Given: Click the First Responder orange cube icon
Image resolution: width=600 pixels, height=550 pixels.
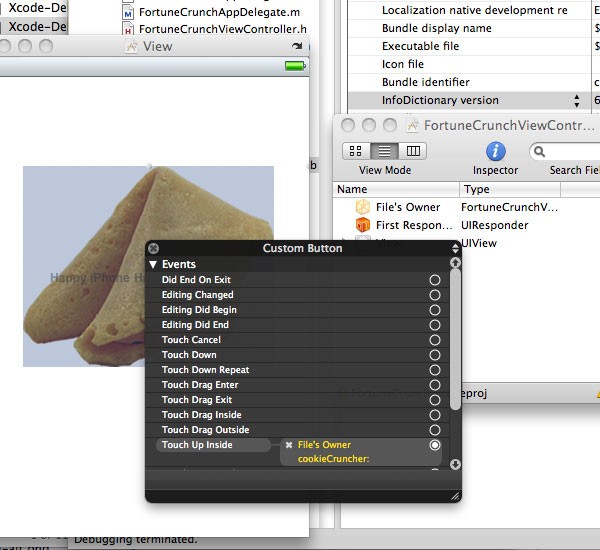Looking at the screenshot, I should pyautogui.click(x=362, y=225).
